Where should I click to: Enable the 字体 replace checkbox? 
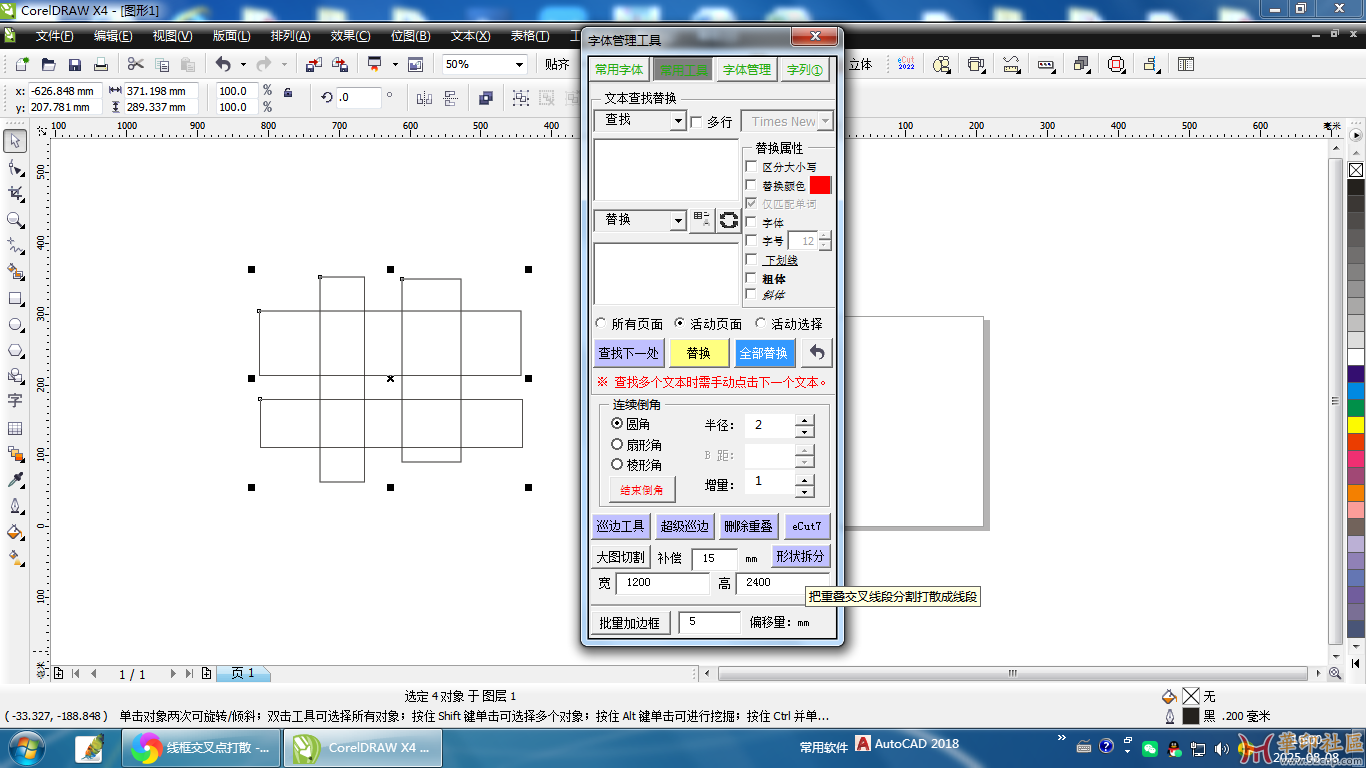pos(751,222)
